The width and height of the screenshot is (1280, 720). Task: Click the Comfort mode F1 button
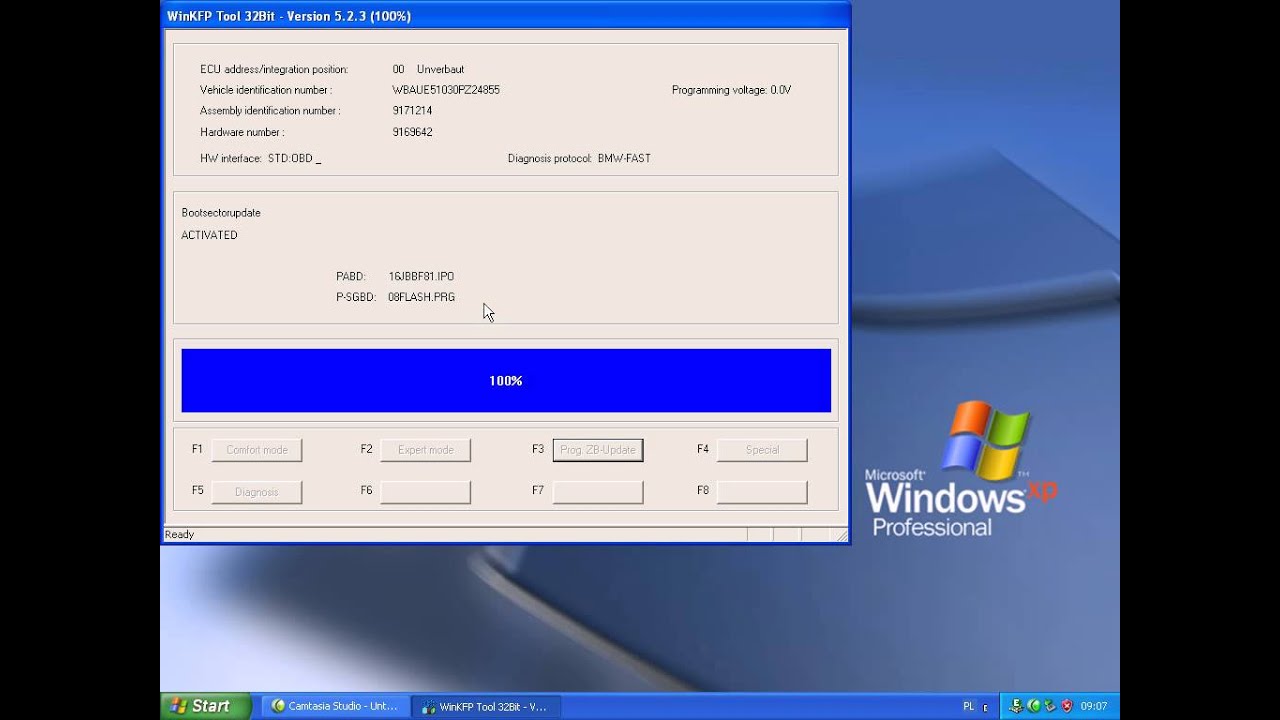257,450
